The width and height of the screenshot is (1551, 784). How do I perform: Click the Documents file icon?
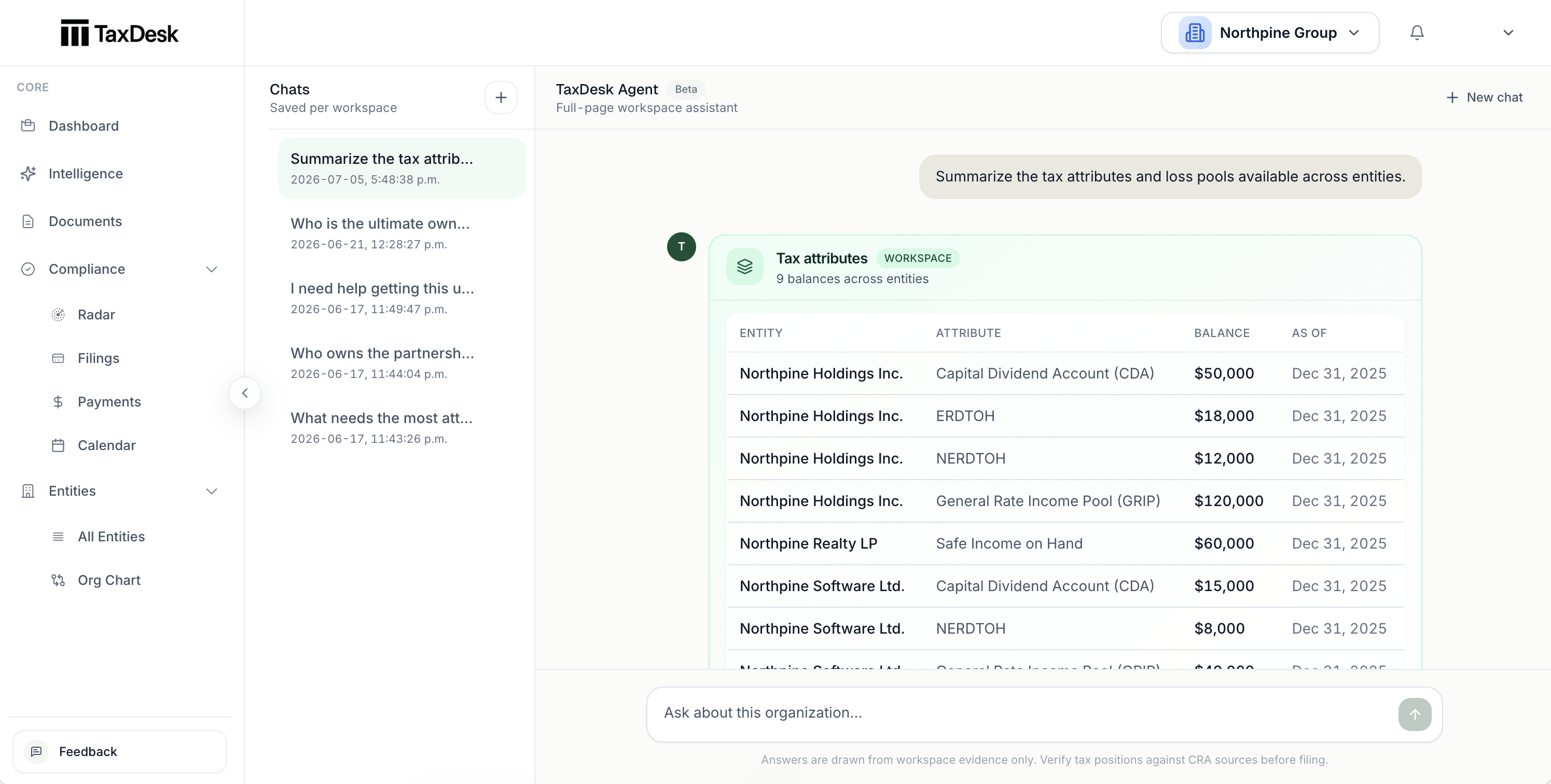[x=27, y=221]
